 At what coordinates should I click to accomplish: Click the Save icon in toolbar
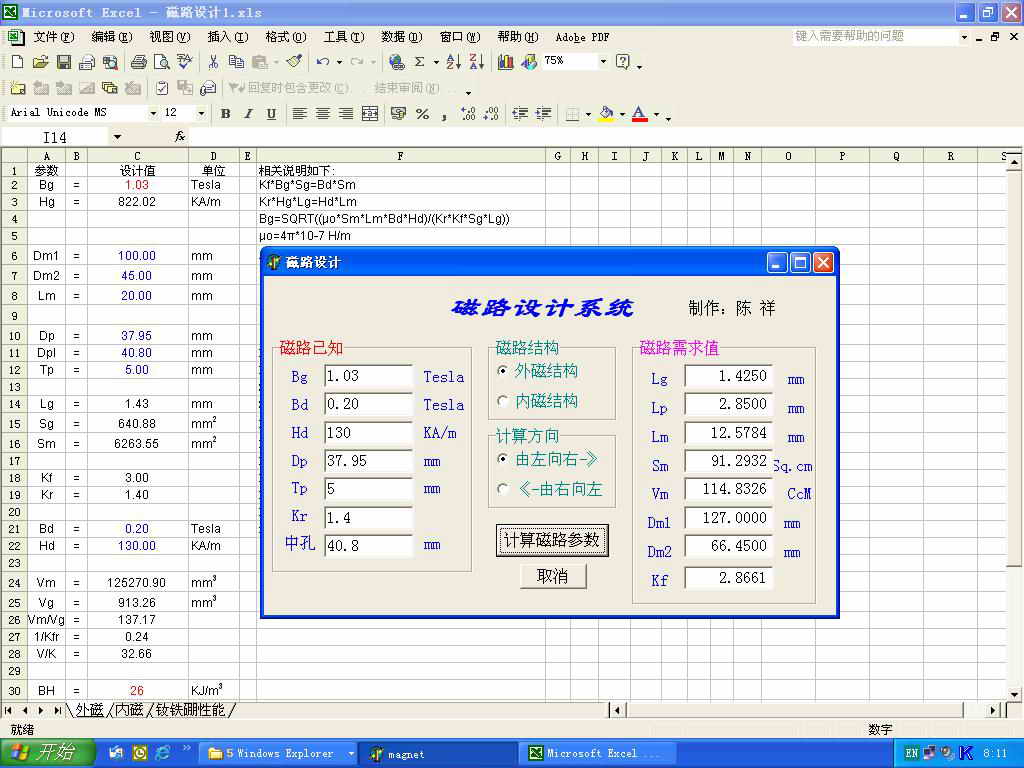click(x=63, y=62)
